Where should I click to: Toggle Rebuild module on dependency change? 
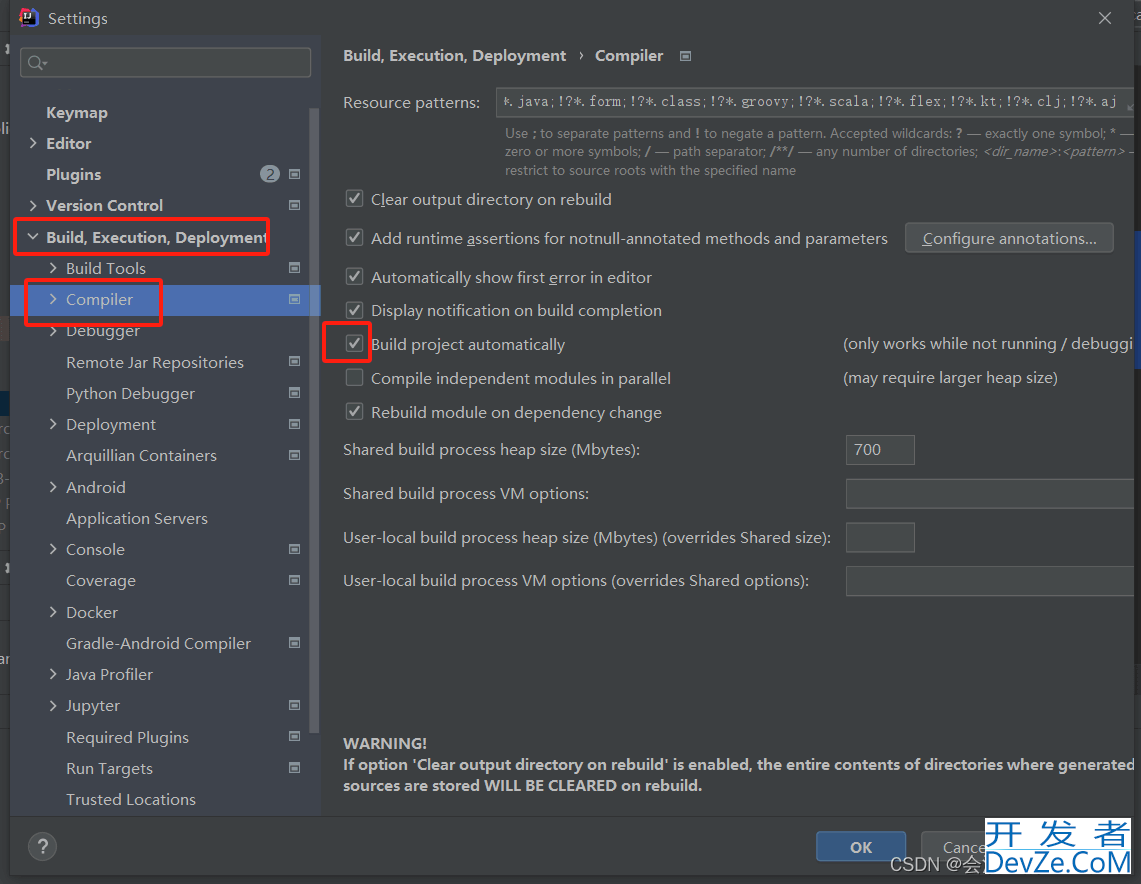(x=354, y=412)
